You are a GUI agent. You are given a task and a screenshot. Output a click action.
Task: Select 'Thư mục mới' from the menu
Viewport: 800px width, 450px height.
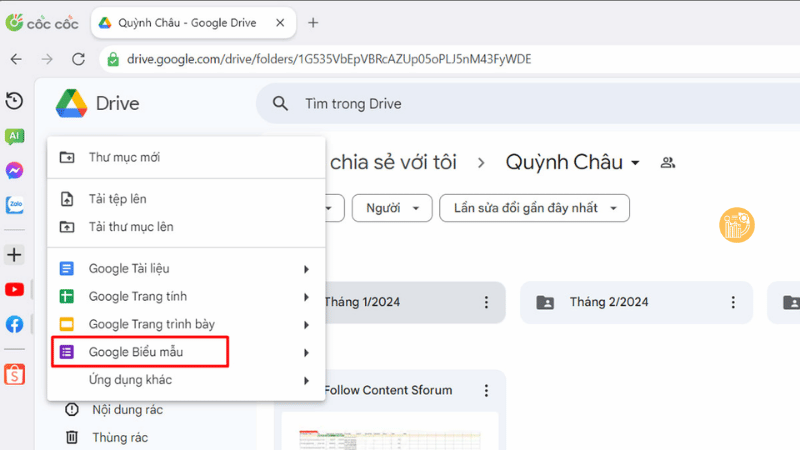pos(186,157)
